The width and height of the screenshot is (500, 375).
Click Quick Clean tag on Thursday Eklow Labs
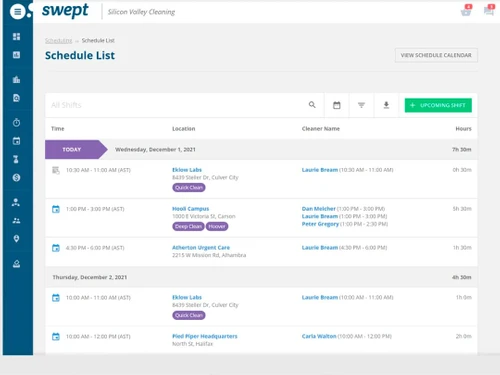(x=189, y=315)
